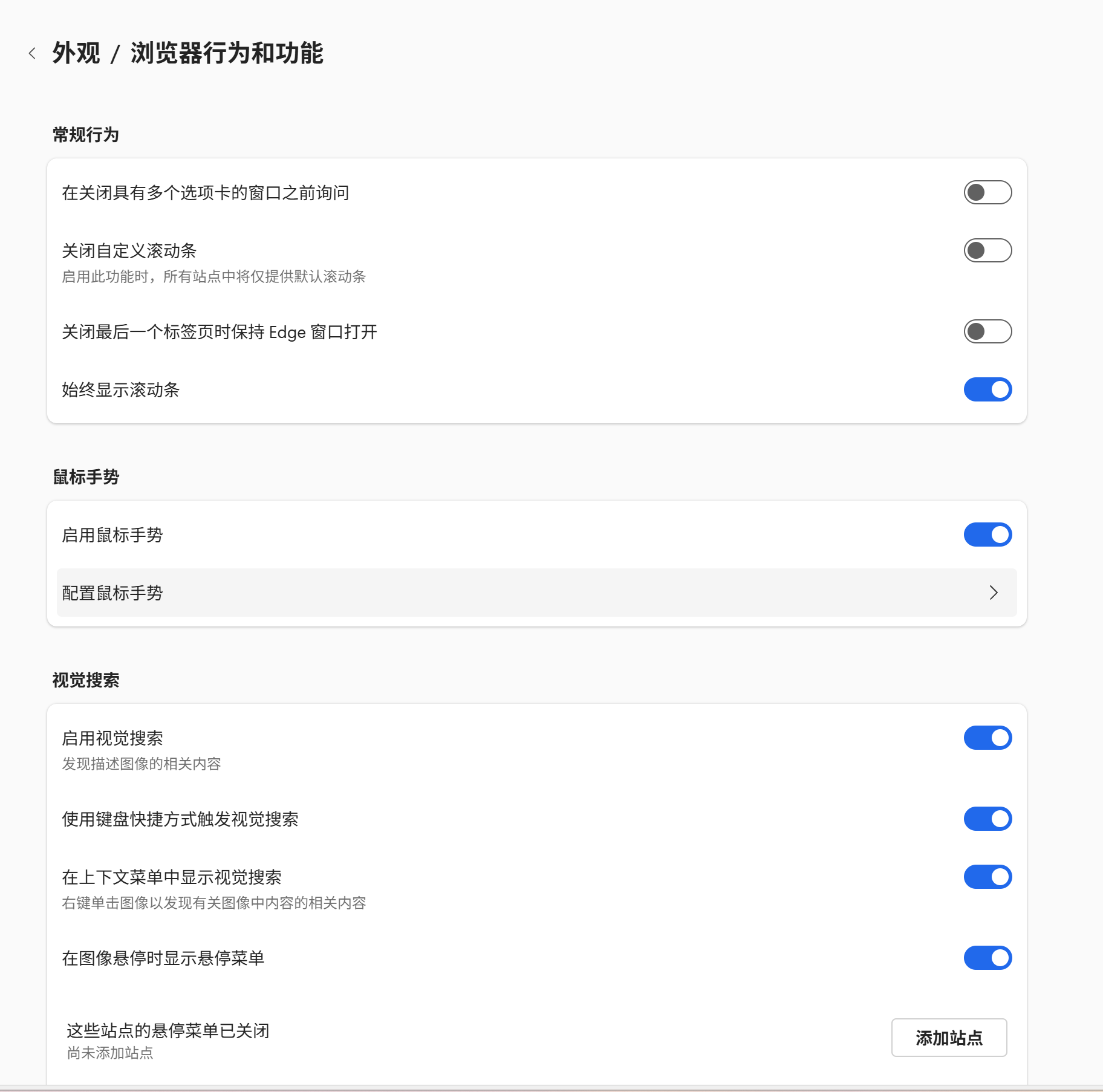Image resolution: width=1103 pixels, height=1092 pixels.
Task: Click the back arrow beside the page title
Action: [x=32, y=54]
